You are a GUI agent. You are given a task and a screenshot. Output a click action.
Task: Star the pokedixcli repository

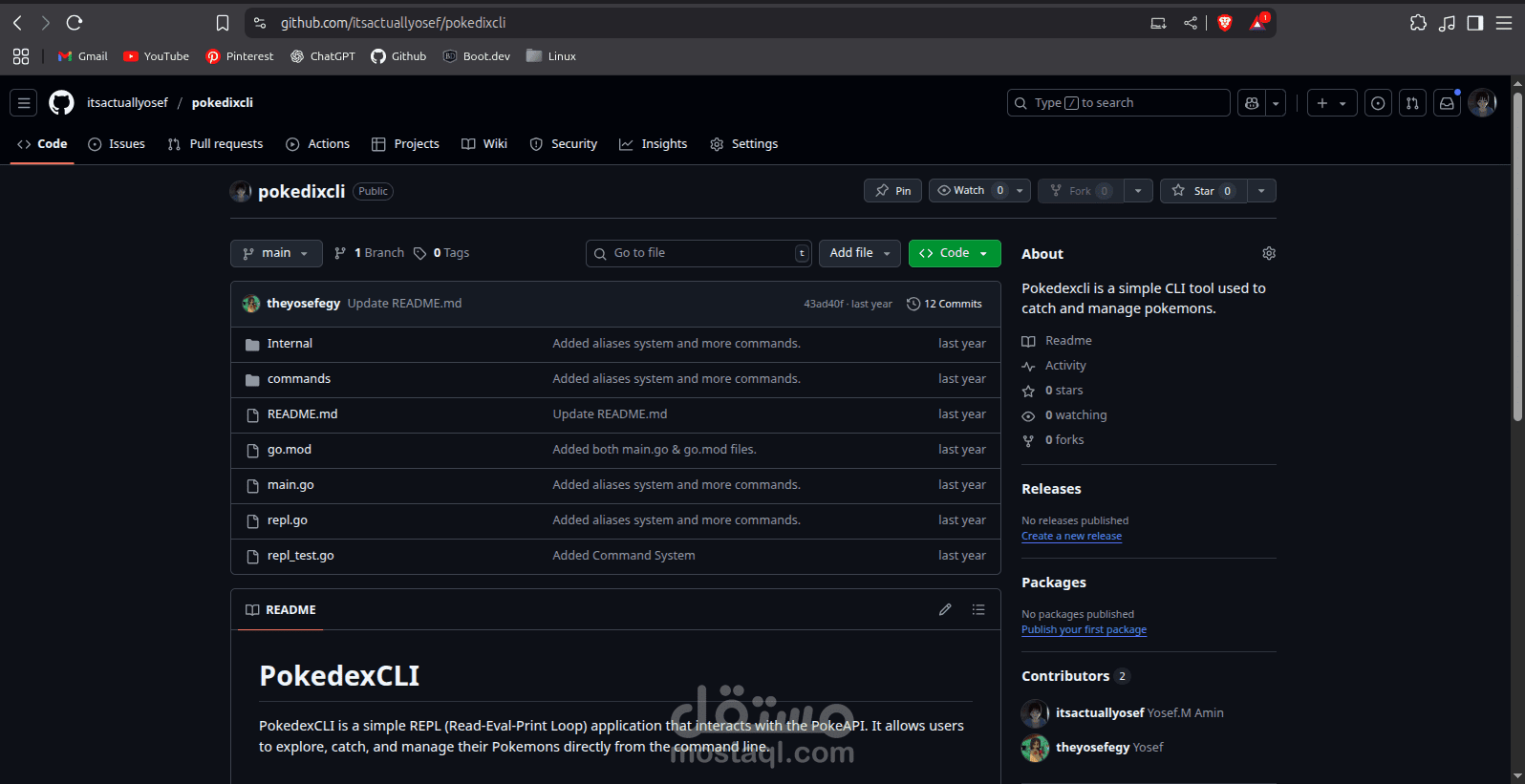point(1204,191)
